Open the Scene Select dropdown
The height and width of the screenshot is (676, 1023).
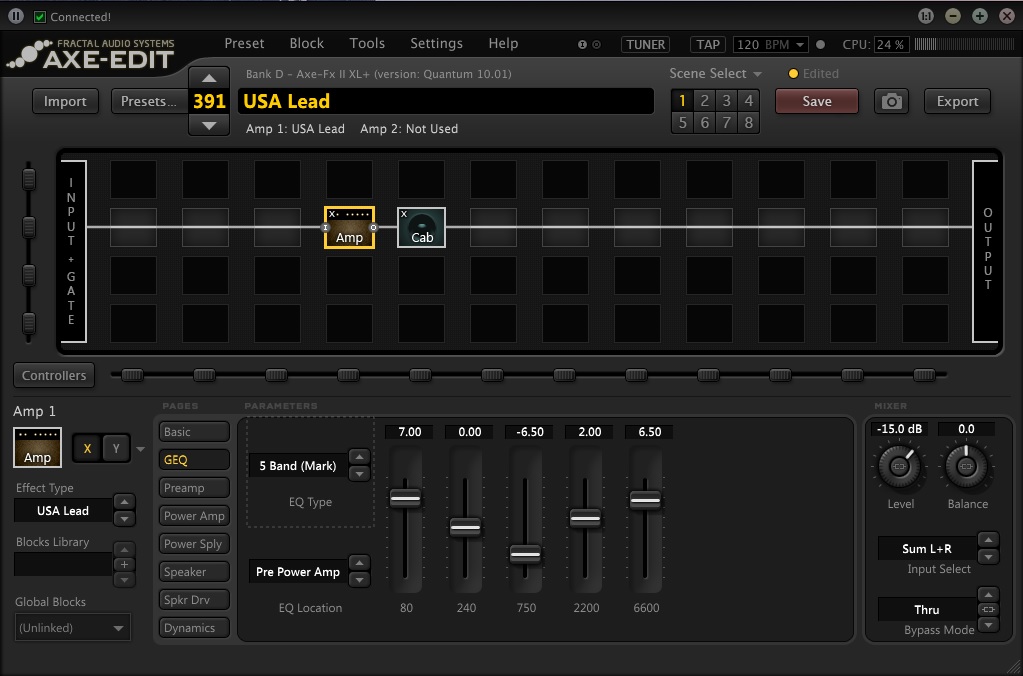pyautogui.click(x=716, y=74)
